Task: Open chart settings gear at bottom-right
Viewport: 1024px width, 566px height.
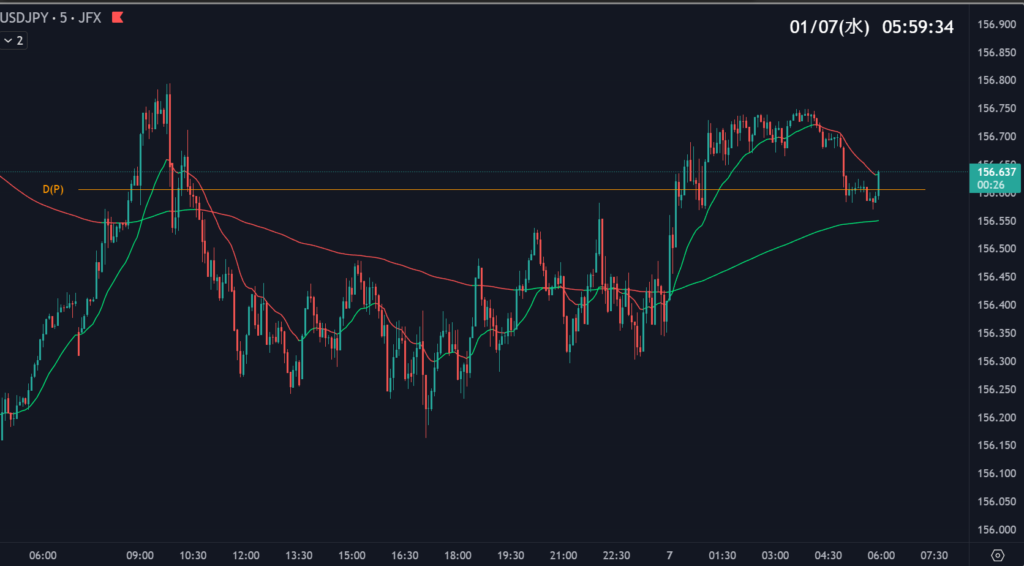Action: pos(997,556)
